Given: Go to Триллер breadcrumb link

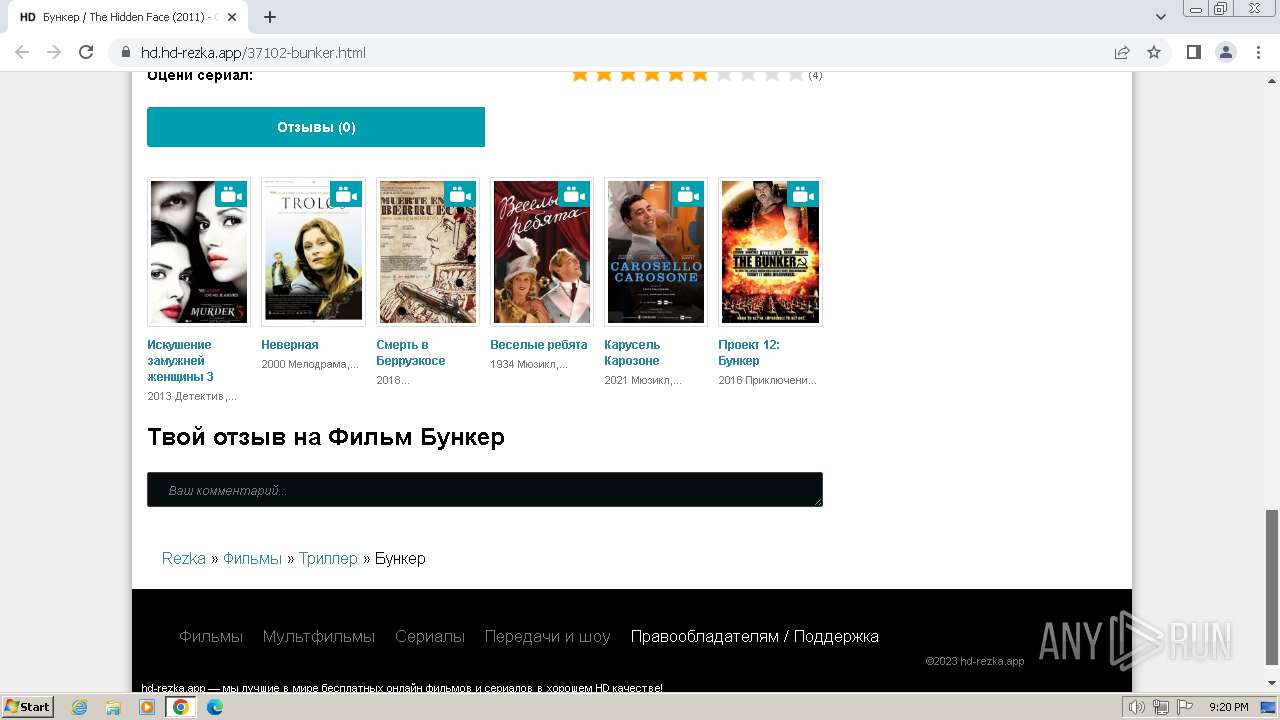Looking at the screenshot, I should pos(328,558).
